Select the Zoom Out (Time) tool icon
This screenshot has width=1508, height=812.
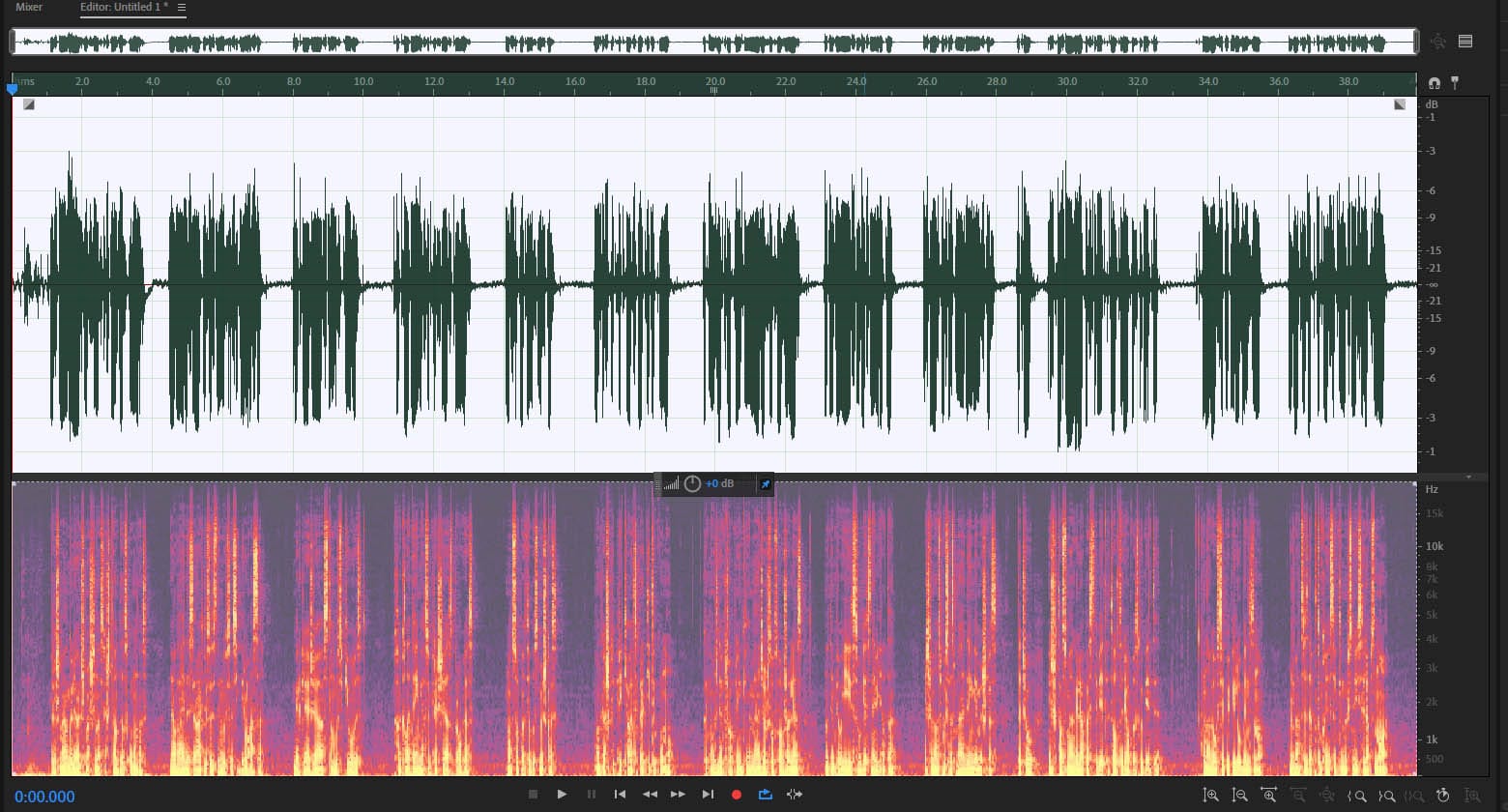click(1240, 796)
